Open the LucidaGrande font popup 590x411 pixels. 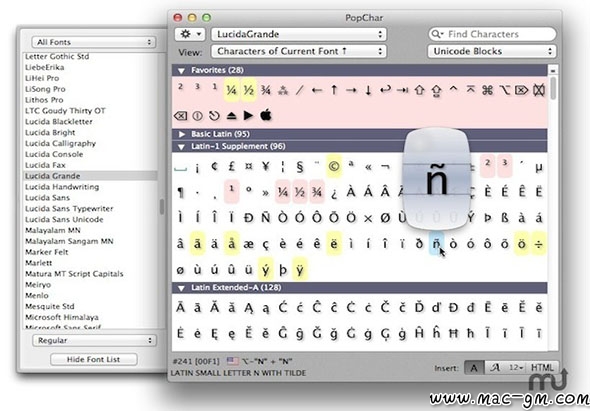point(299,34)
